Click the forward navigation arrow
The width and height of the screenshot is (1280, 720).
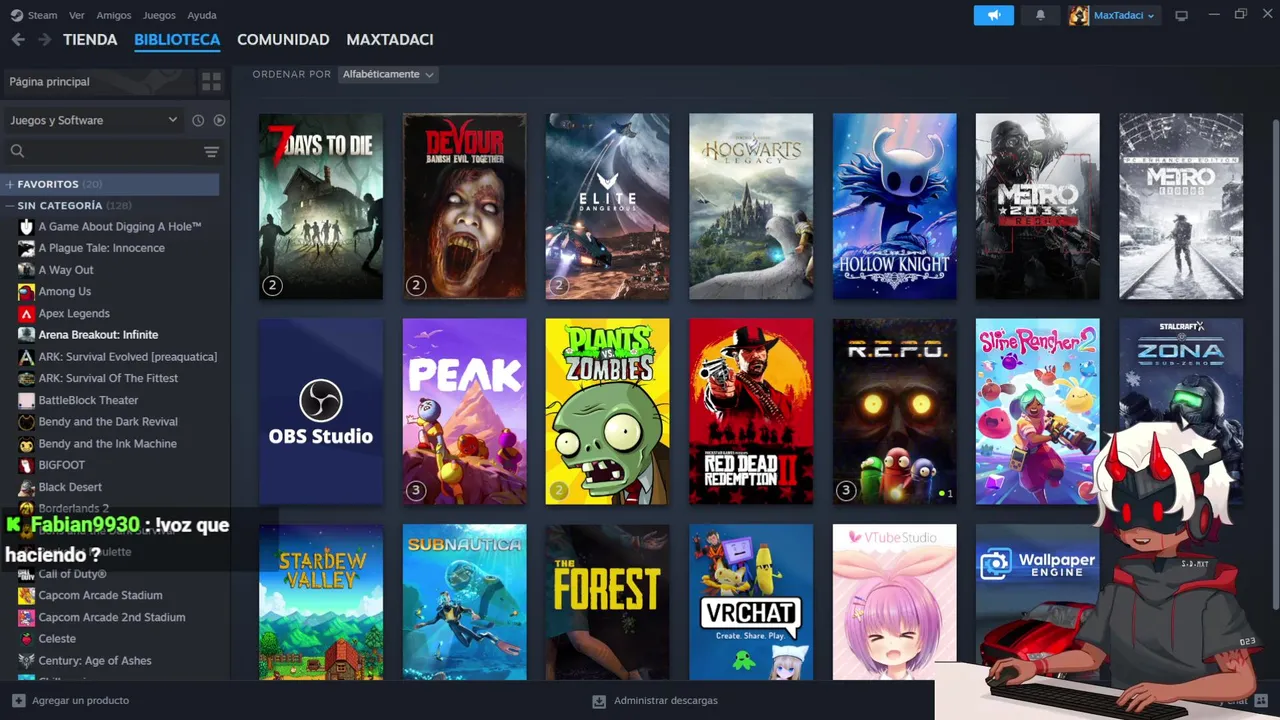point(44,40)
